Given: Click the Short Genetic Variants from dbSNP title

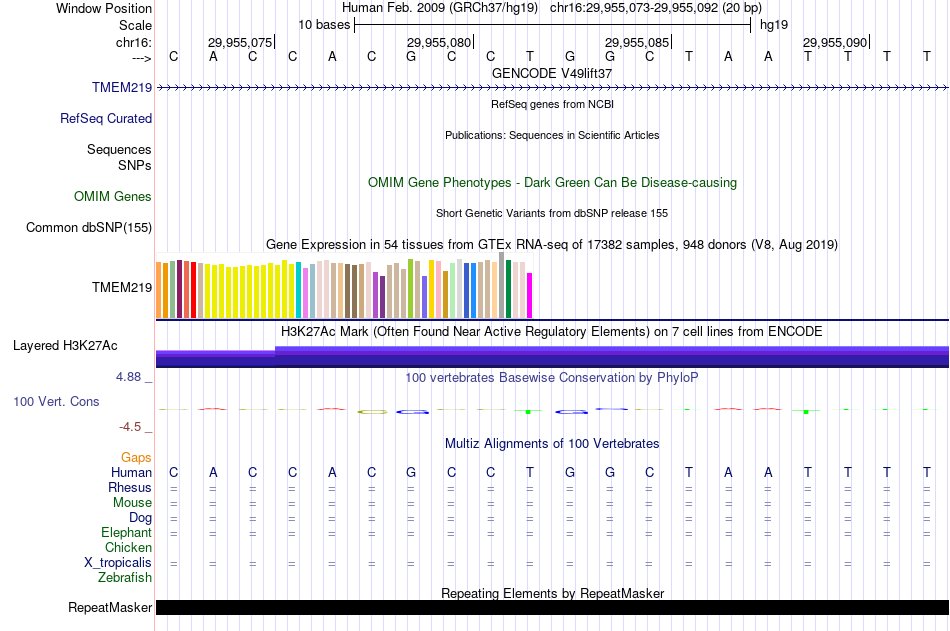Looking at the screenshot, I should pyautogui.click(x=552, y=213).
